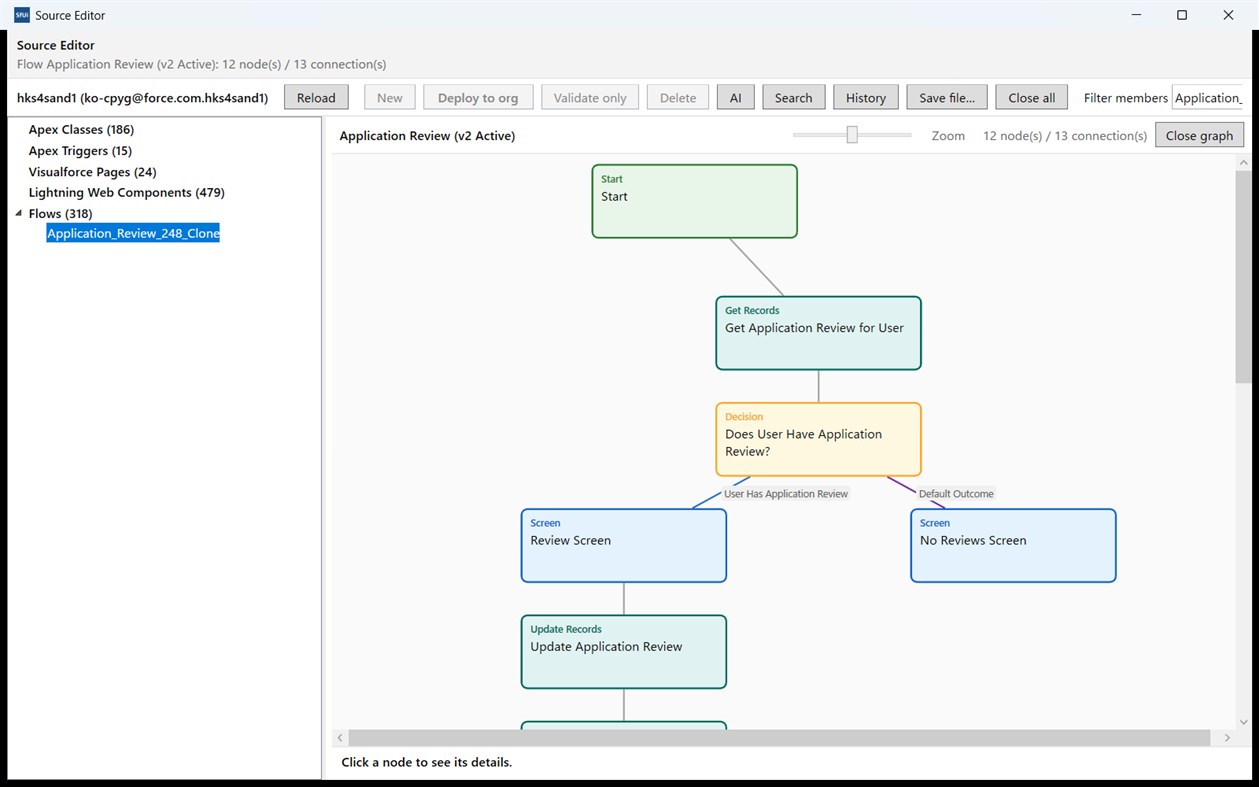Click the Filter members input field
1259x787 pixels.
[1208, 97]
